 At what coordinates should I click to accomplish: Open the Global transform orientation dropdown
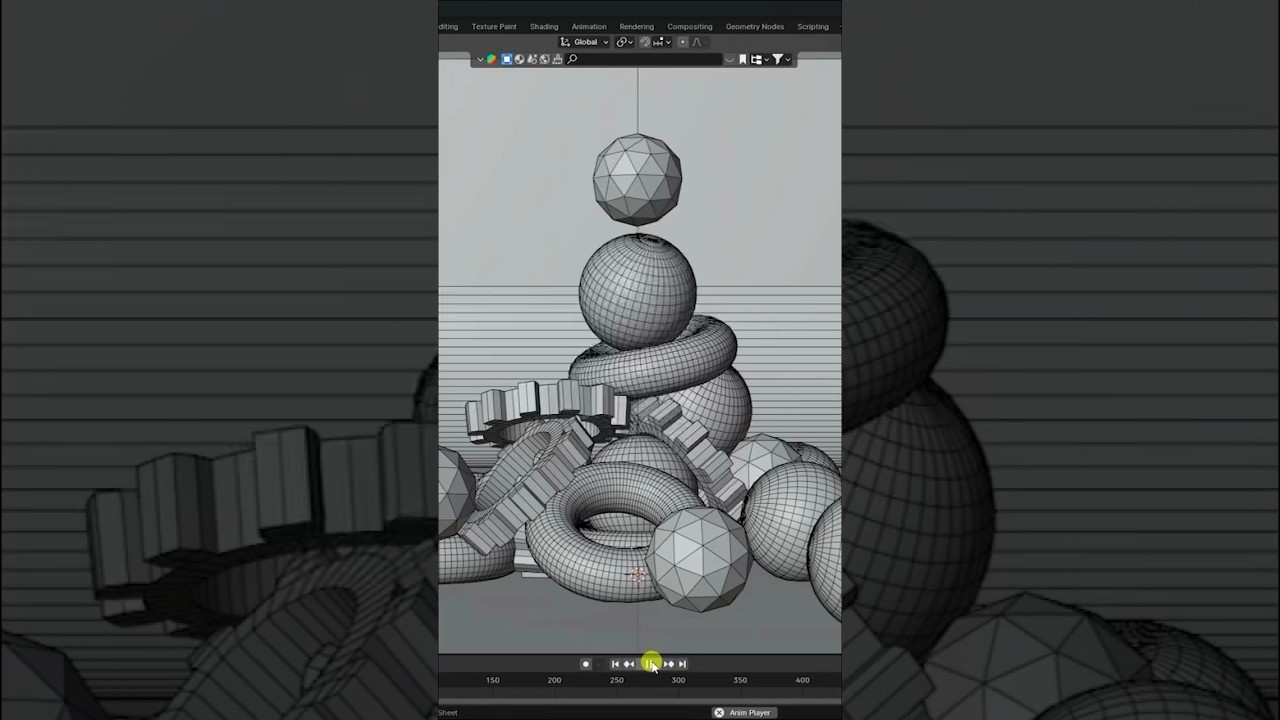584,42
